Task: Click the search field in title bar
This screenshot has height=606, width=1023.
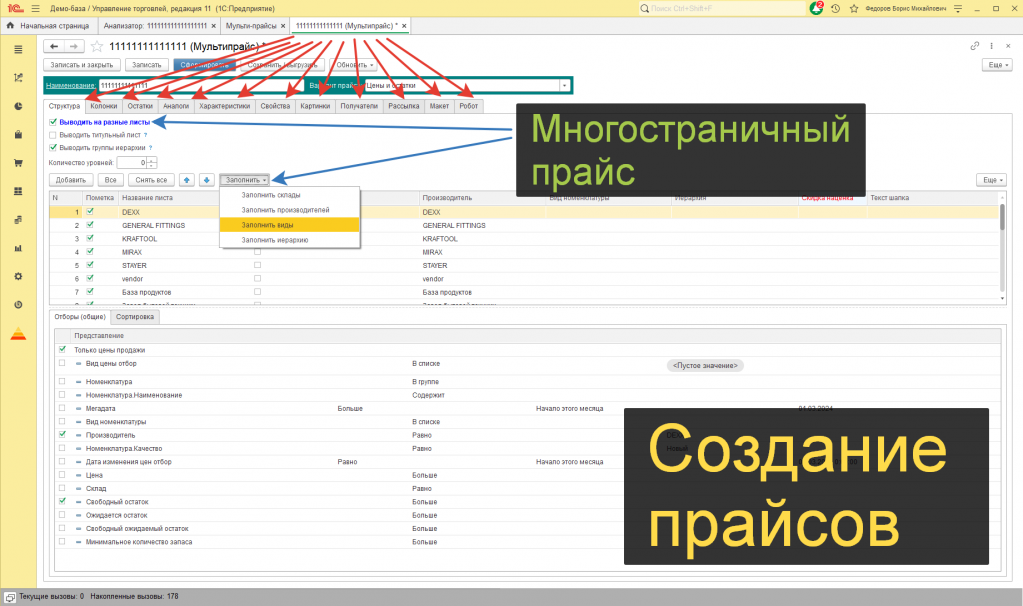Action: click(x=723, y=8)
